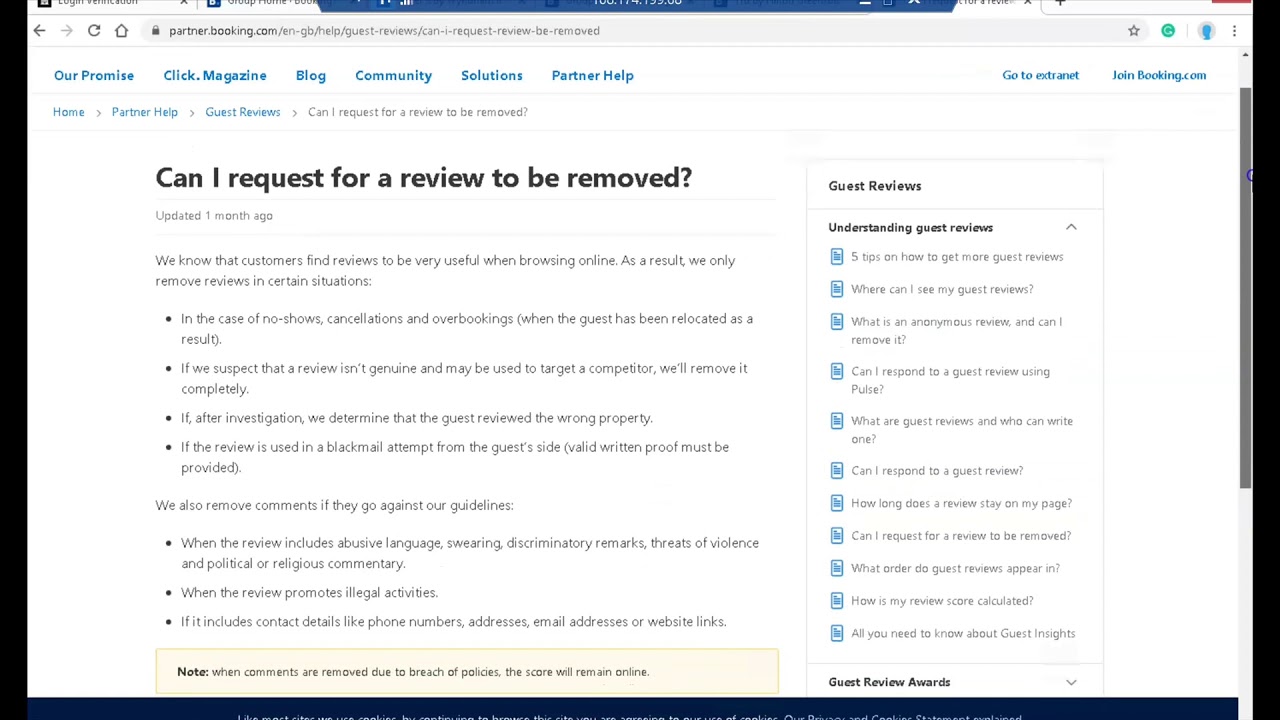
Task: Go to 'Home' in the breadcrumb
Action: pos(69,112)
